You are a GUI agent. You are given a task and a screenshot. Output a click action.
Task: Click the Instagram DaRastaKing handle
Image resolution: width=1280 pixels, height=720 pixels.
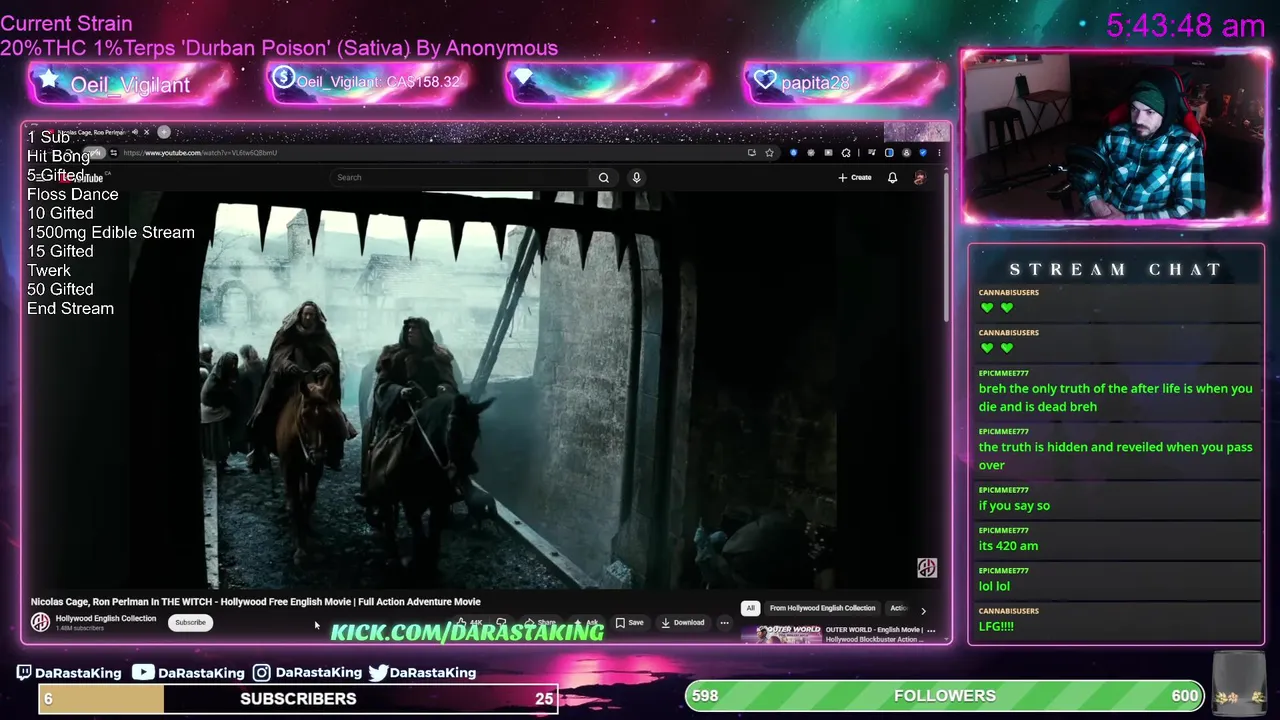pos(307,673)
